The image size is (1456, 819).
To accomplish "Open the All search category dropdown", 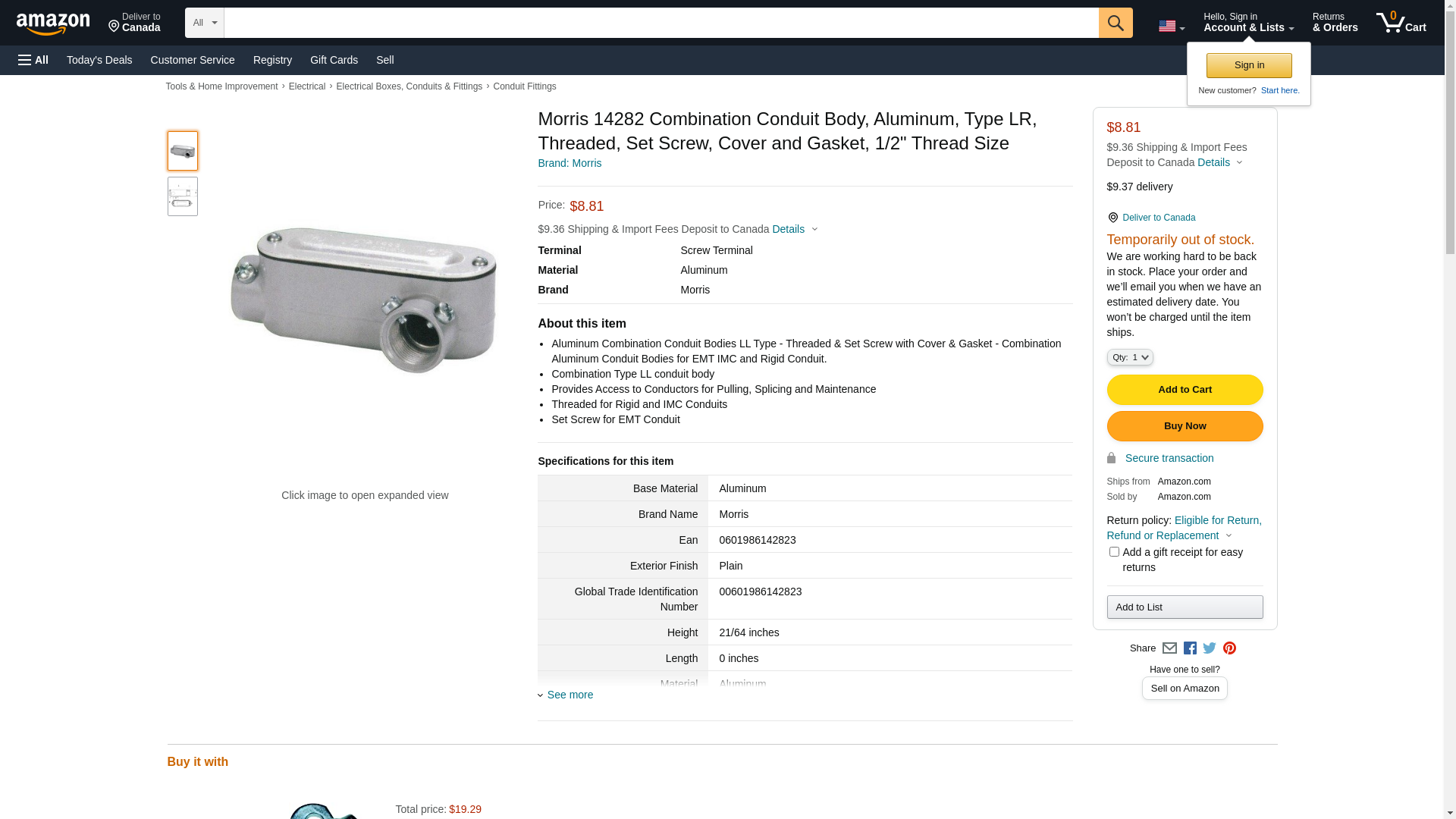I will coord(204,23).
